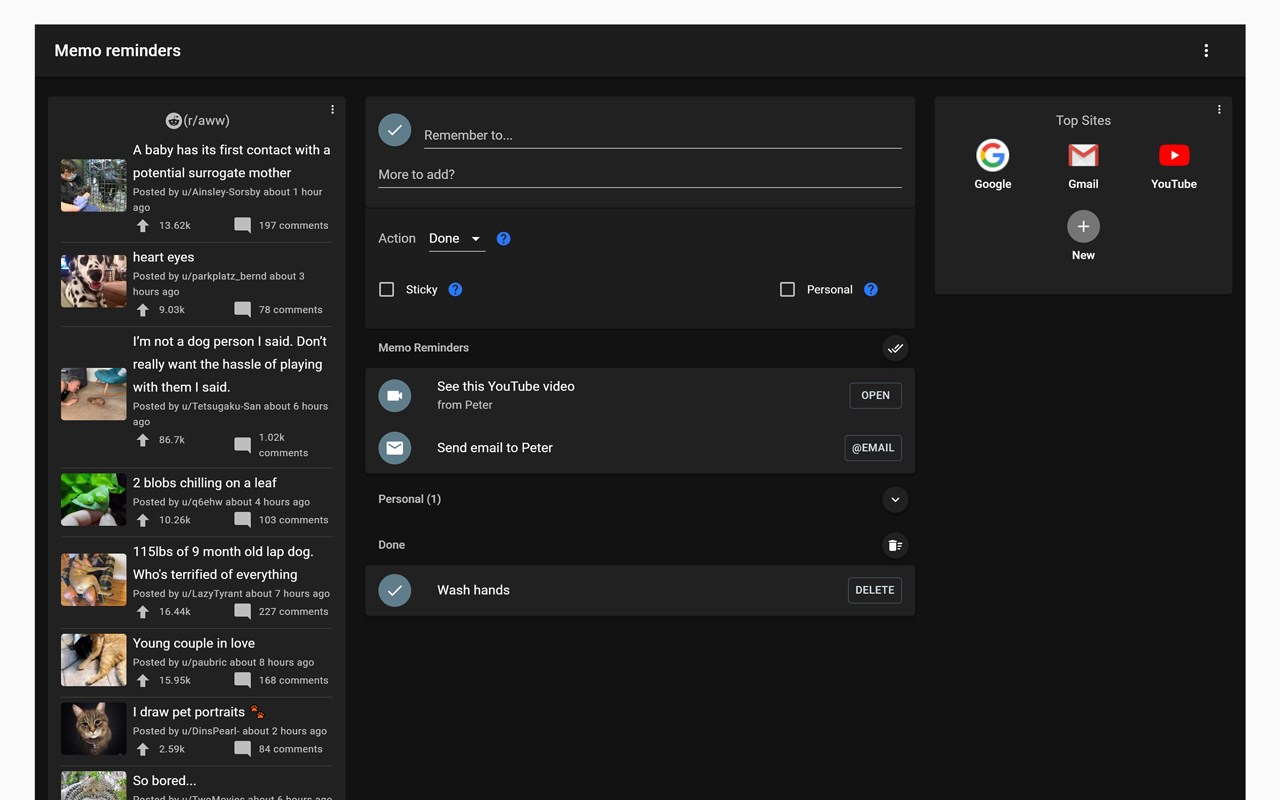This screenshot has width=1280, height=800.
Task: Click the checkmark icon beside Wash hands
Action: (395, 590)
